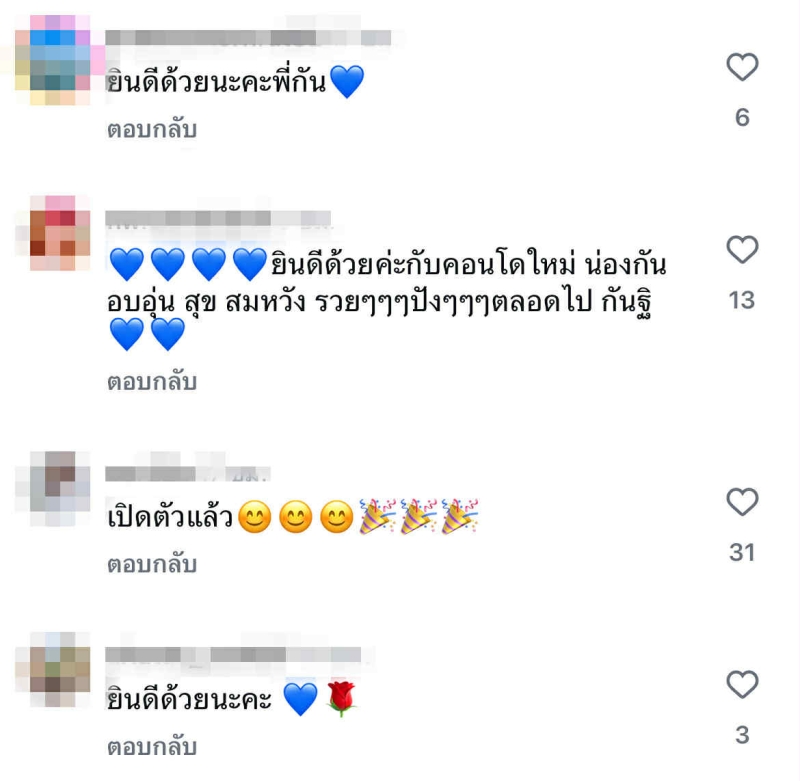Open the avatar beside the four blue hearts comment
This screenshot has width=800, height=781.
click(53, 233)
